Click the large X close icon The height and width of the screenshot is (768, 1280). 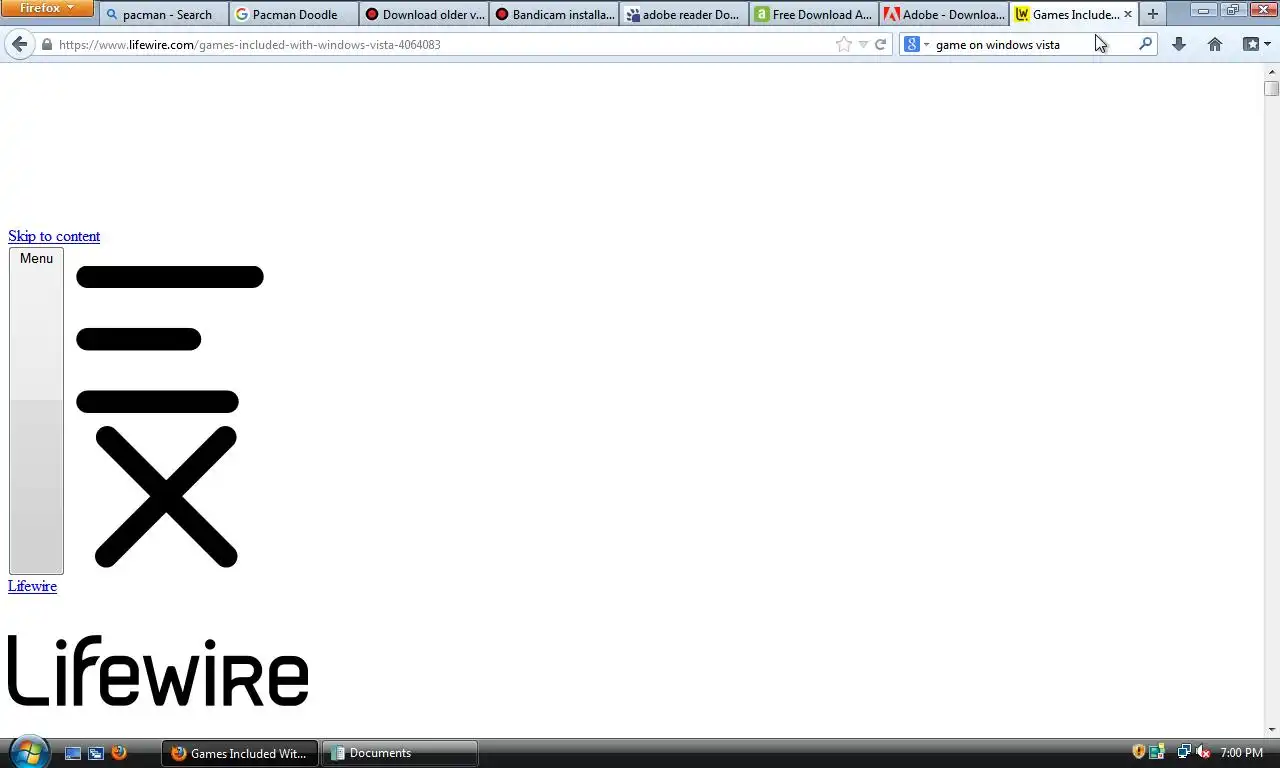pyautogui.click(x=166, y=496)
